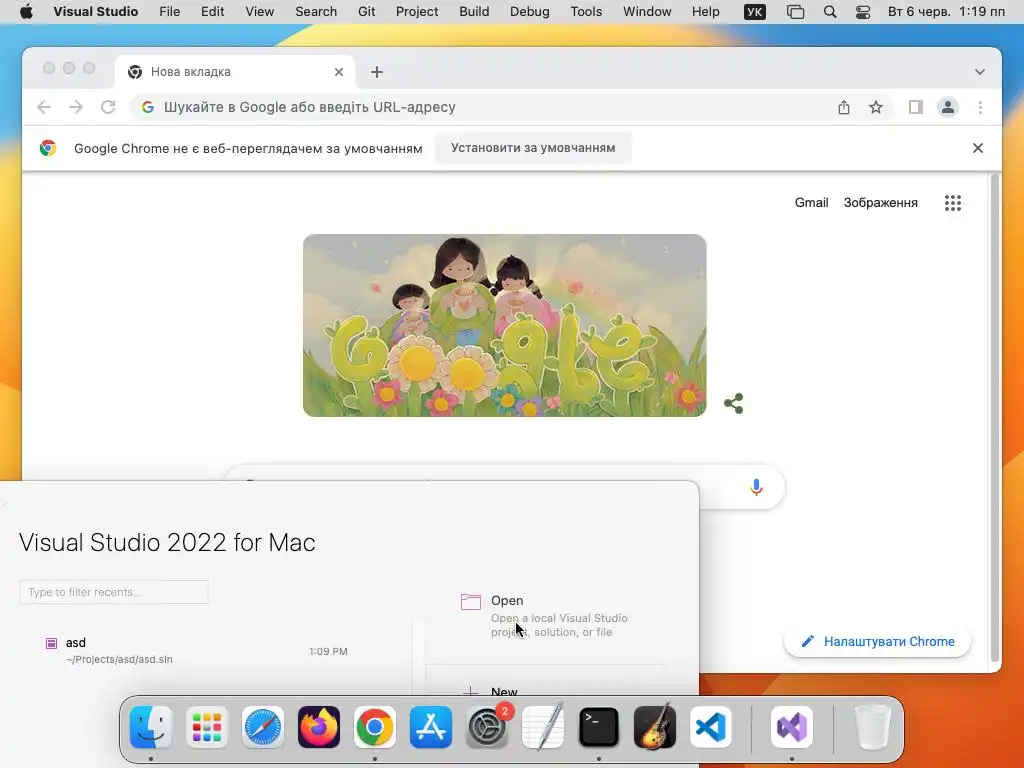Focus the Chrome URL address bar
This screenshot has width=1024, height=768.
pyautogui.click(x=483, y=107)
